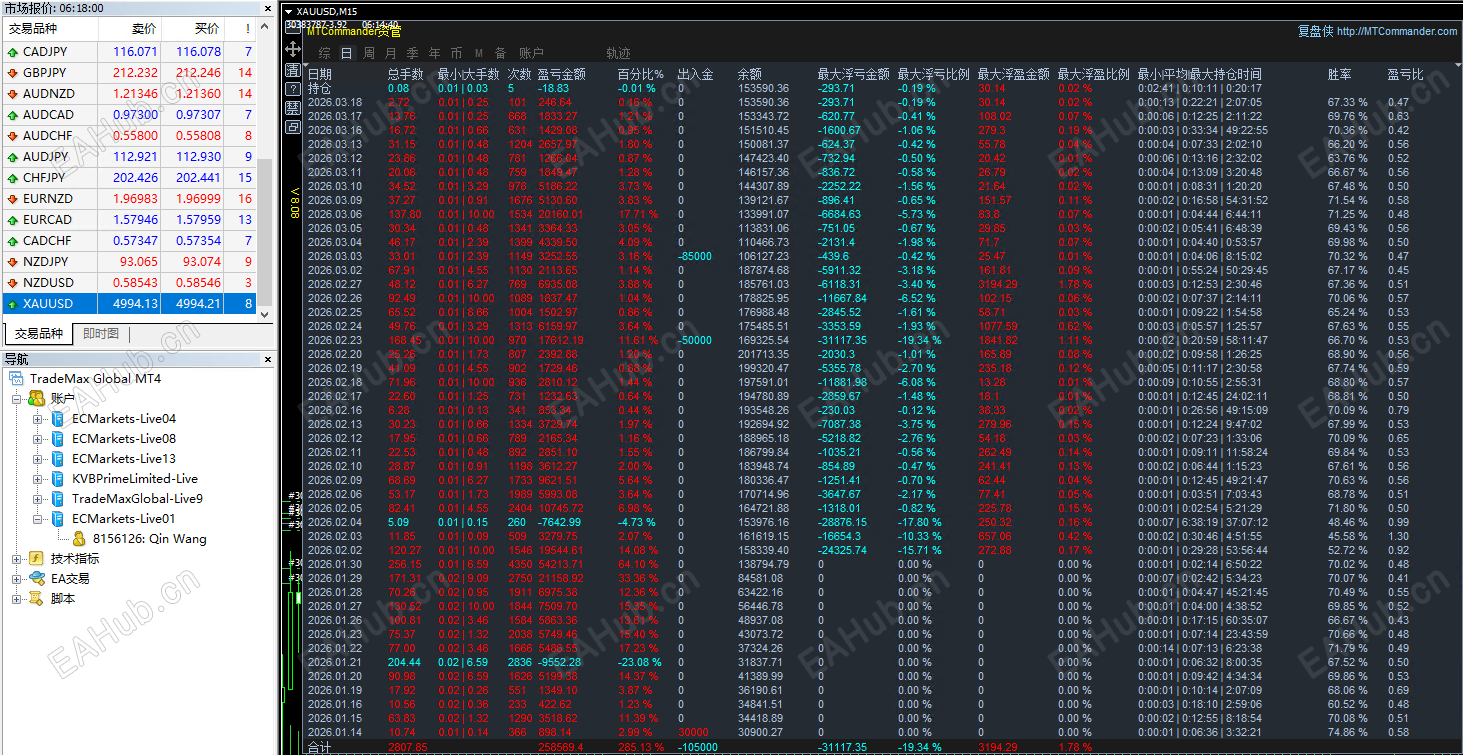Viewport: 1463px width, 755px height.
Task: Click the overlapping windows icon in sidebar
Action: coord(293,127)
